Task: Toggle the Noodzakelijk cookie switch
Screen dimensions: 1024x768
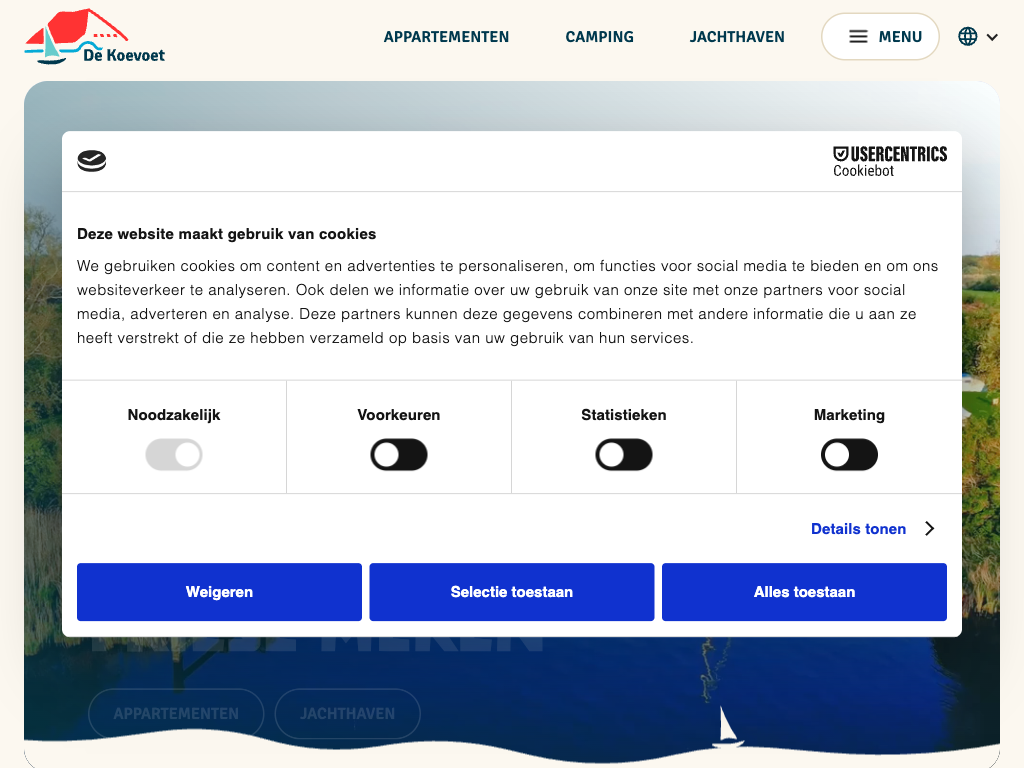Action: (174, 455)
